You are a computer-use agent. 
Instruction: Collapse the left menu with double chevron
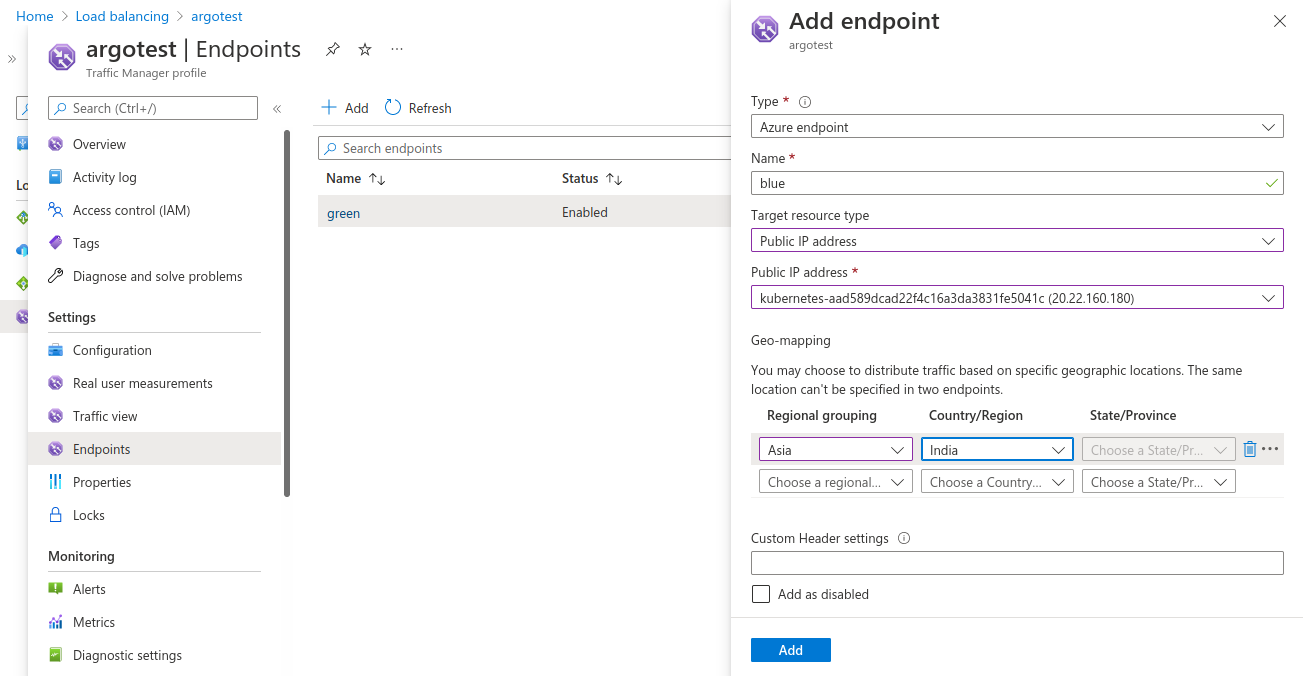tap(277, 108)
